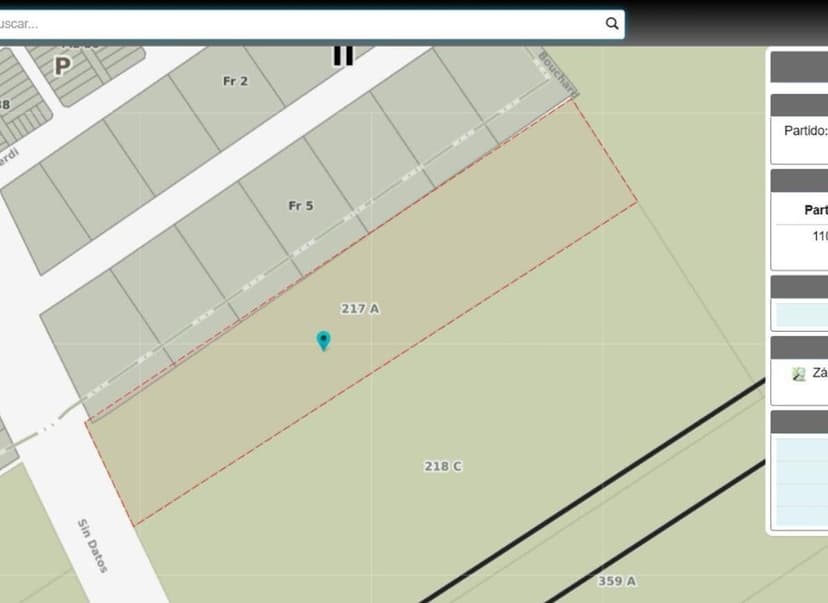Viewport: 828px width, 603px height.
Task: Click the search magnifier icon
Action: (x=611, y=22)
